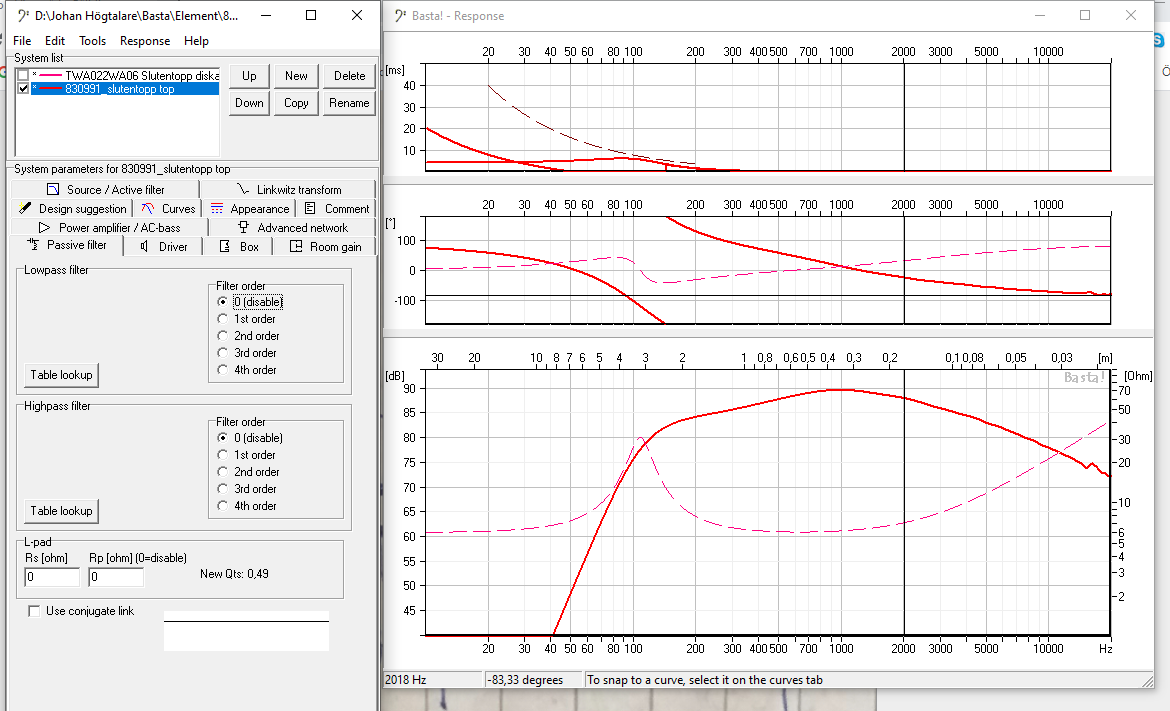The image size is (1170, 711).
Task: Delete the selected system
Action: click(x=349, y=76)
